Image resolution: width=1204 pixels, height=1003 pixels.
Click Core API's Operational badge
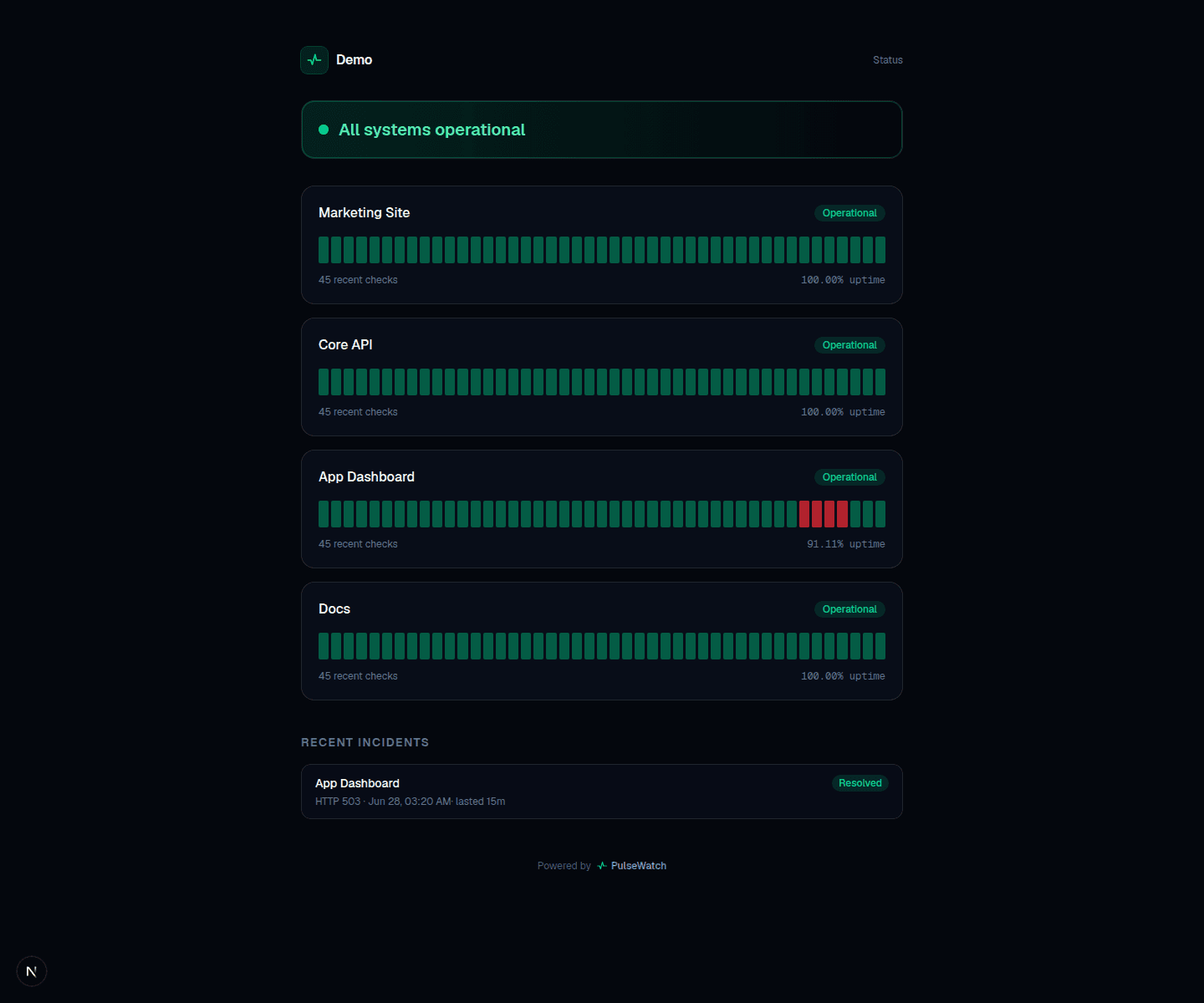pos(849,345)
